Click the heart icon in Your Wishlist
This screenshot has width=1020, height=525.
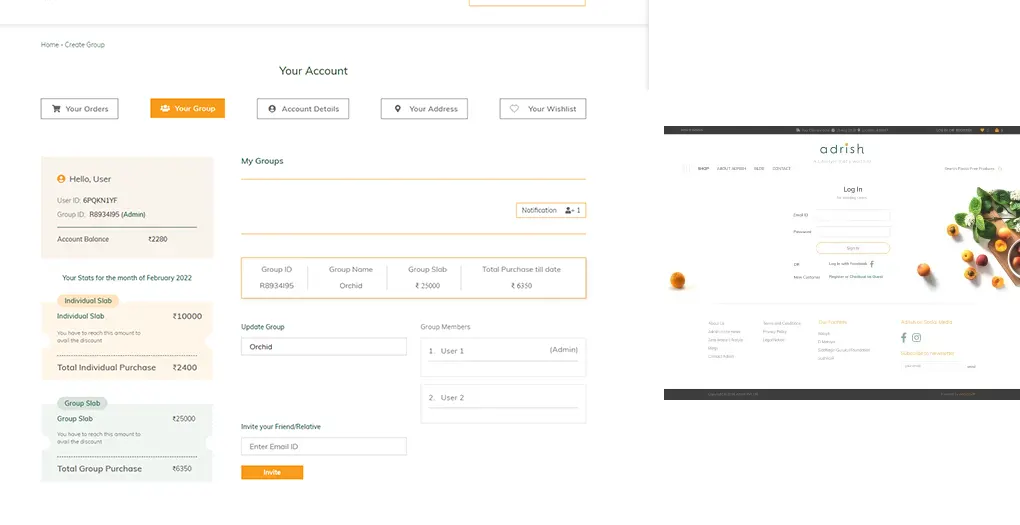point(515,109)
